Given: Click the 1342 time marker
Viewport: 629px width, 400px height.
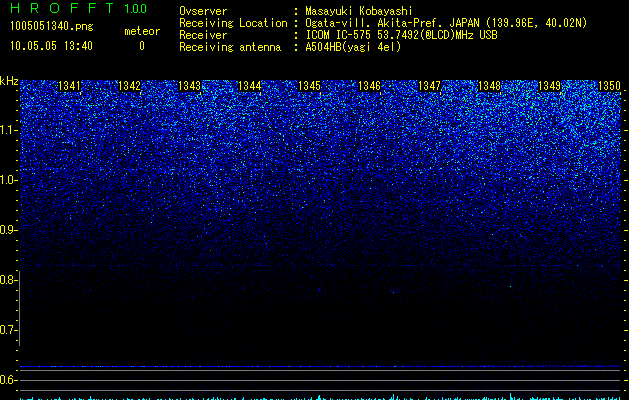Looking at the screenshot, I should (x=130, y=86).
